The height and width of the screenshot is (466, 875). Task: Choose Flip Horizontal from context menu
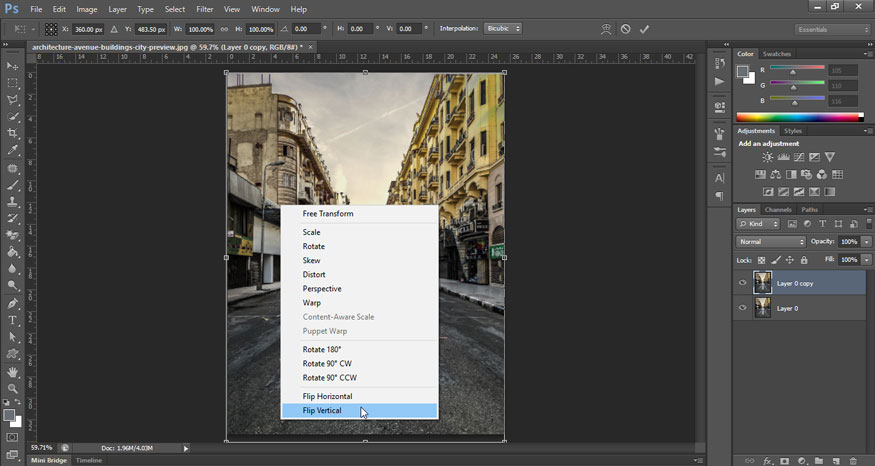coord(359,396)
